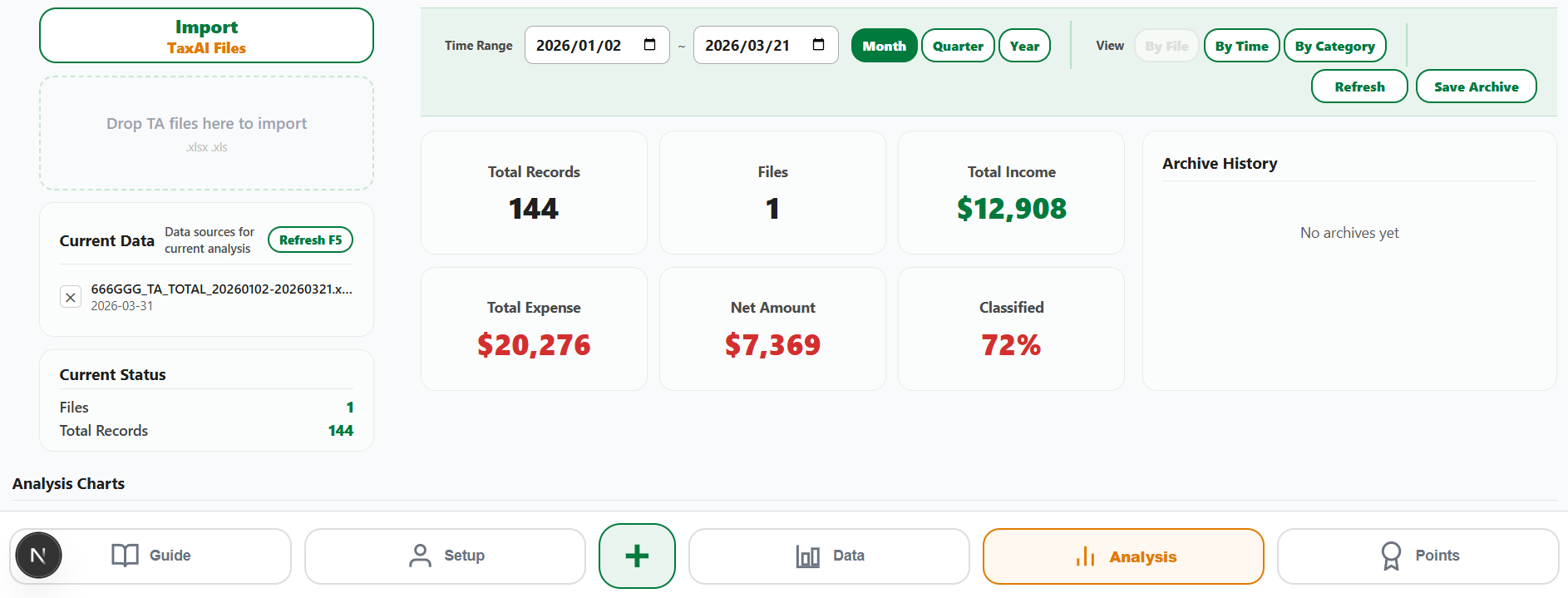Click the green plus add button
Image resolution: width=1568 pixels, height=598 pixels.
[637, 556]
